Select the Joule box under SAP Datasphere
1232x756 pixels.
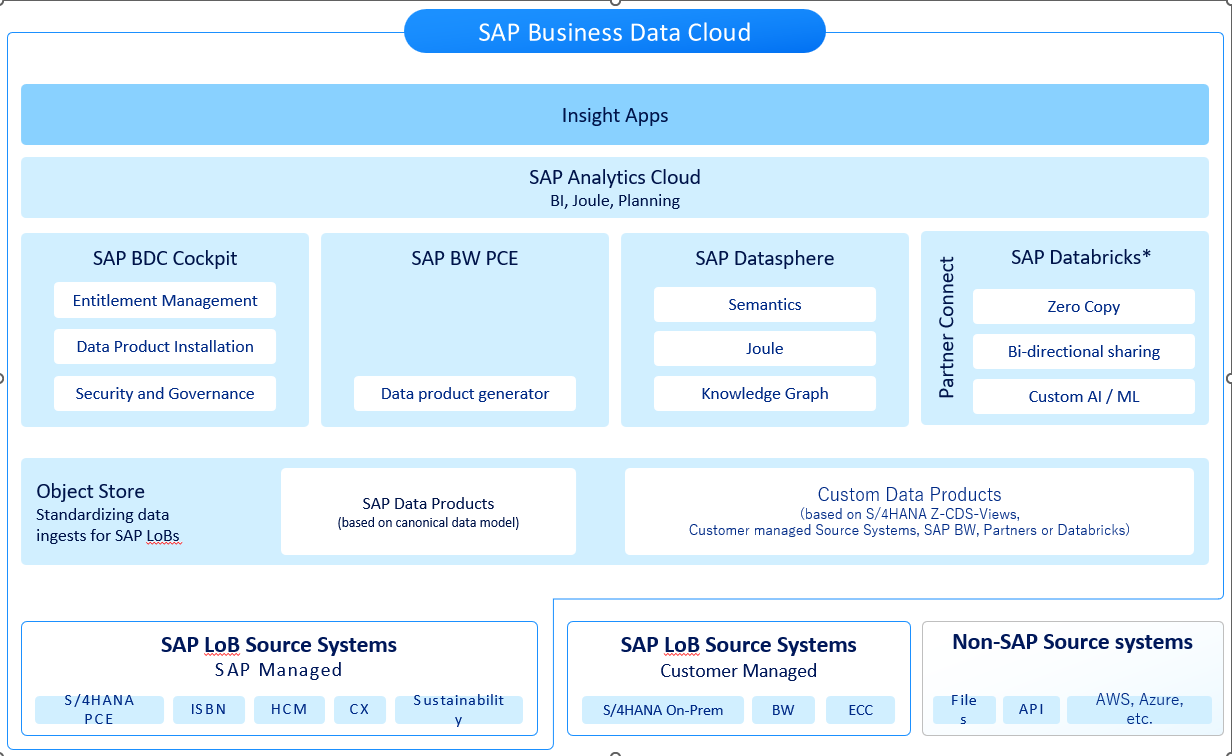765,349
